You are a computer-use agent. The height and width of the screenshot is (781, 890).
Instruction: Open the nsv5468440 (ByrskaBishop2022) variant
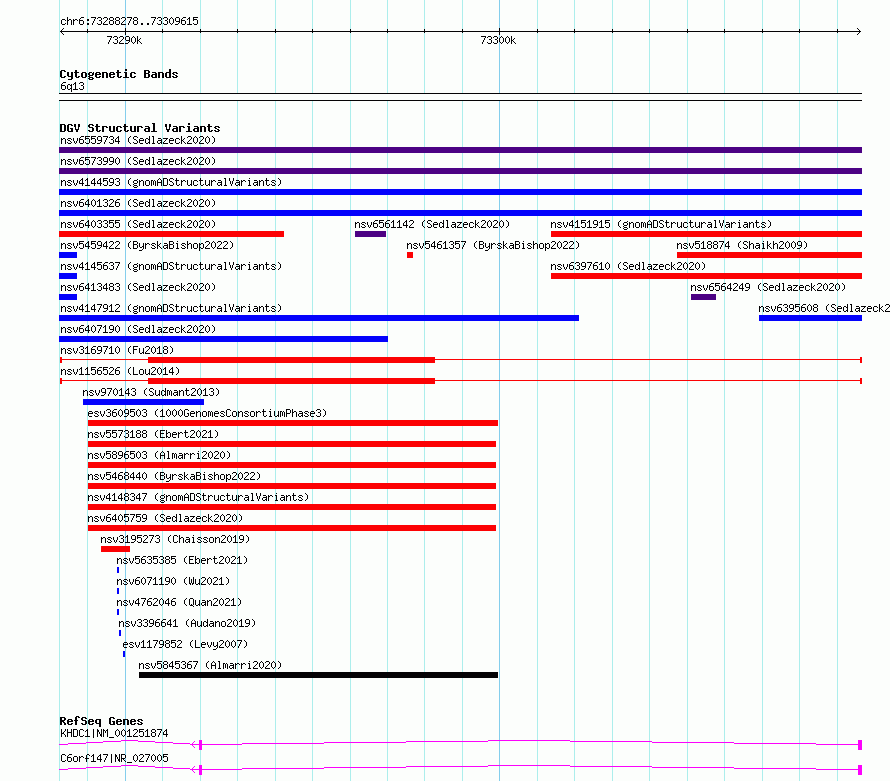point(174,476)
